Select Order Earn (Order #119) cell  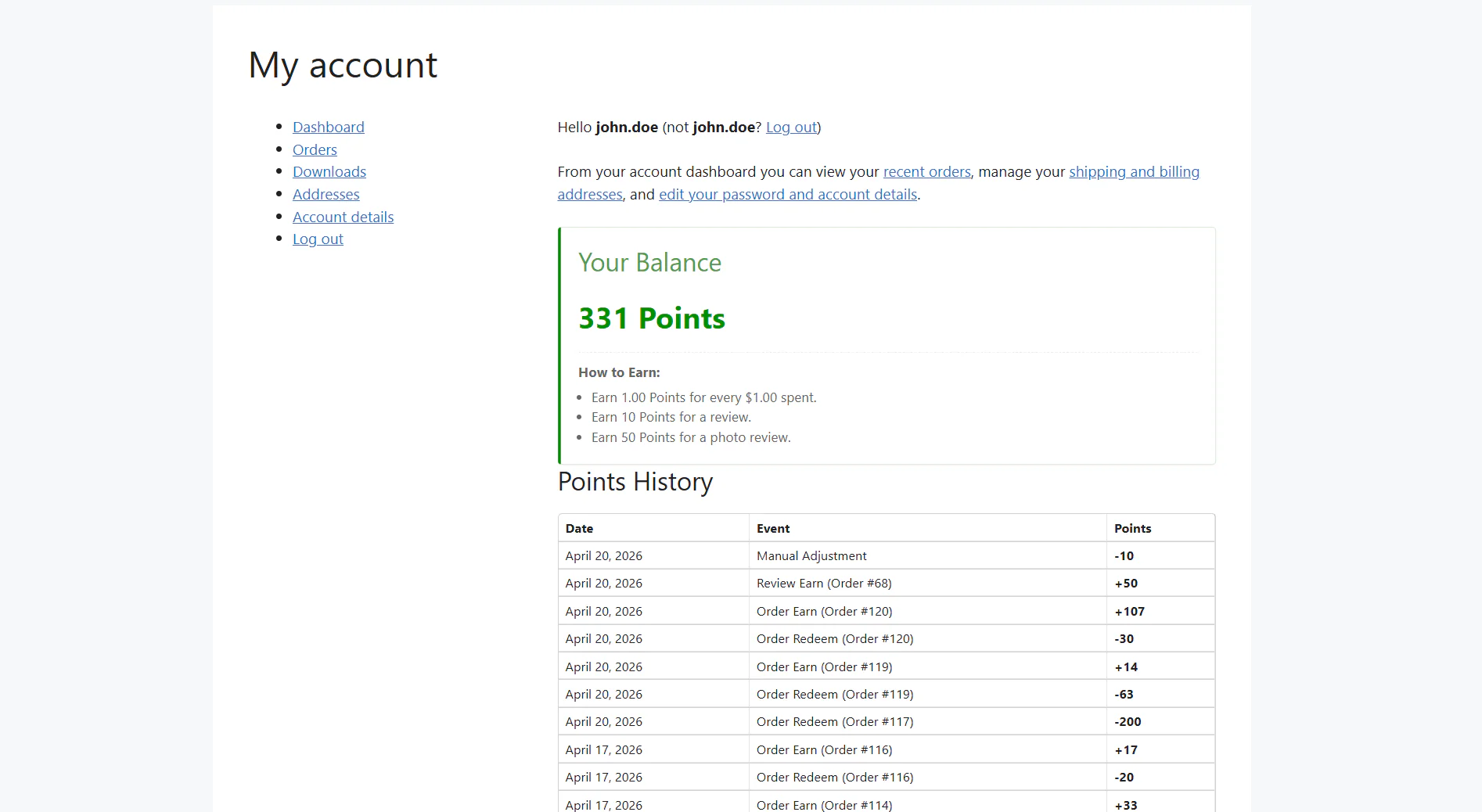pos(927,666)
